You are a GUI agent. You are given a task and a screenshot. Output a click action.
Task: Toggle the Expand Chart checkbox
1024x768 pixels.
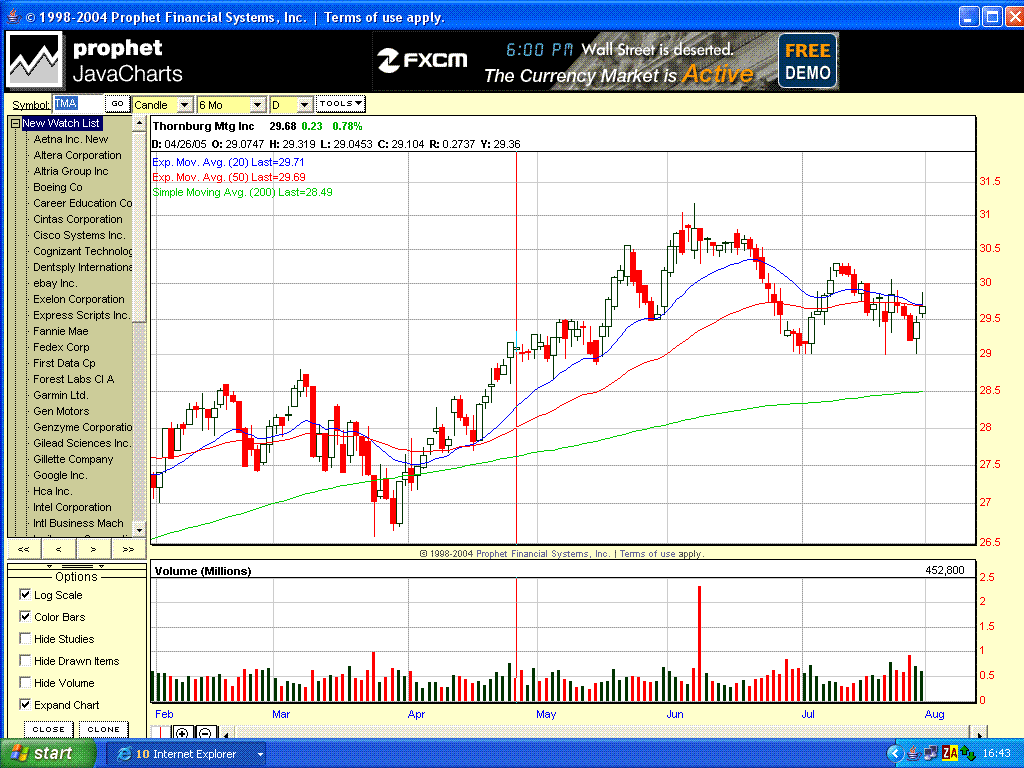(x=25, y=705)
